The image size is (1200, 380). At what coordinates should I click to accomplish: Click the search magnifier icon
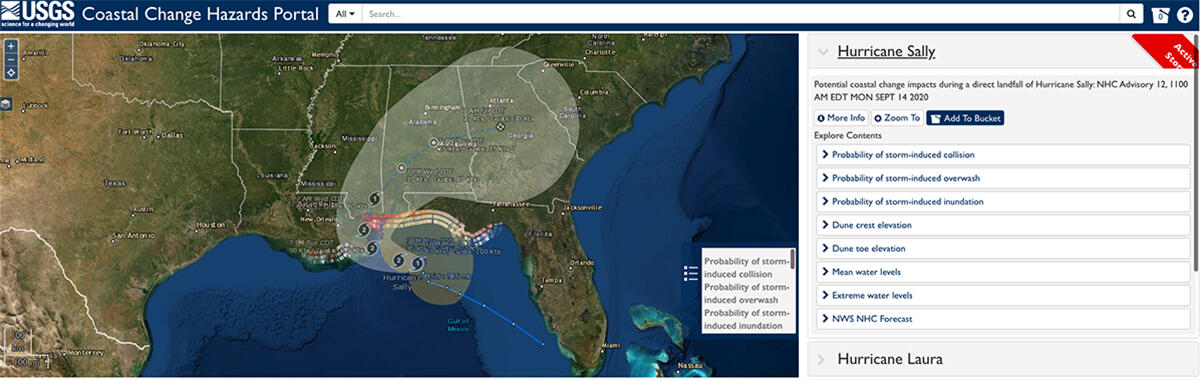point(1131,14)
